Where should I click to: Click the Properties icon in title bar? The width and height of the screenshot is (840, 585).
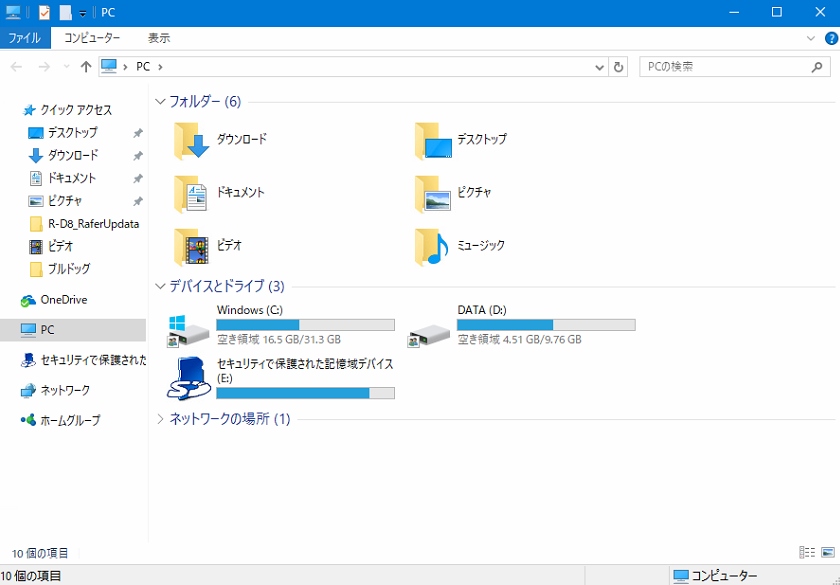tap(44, 12)
